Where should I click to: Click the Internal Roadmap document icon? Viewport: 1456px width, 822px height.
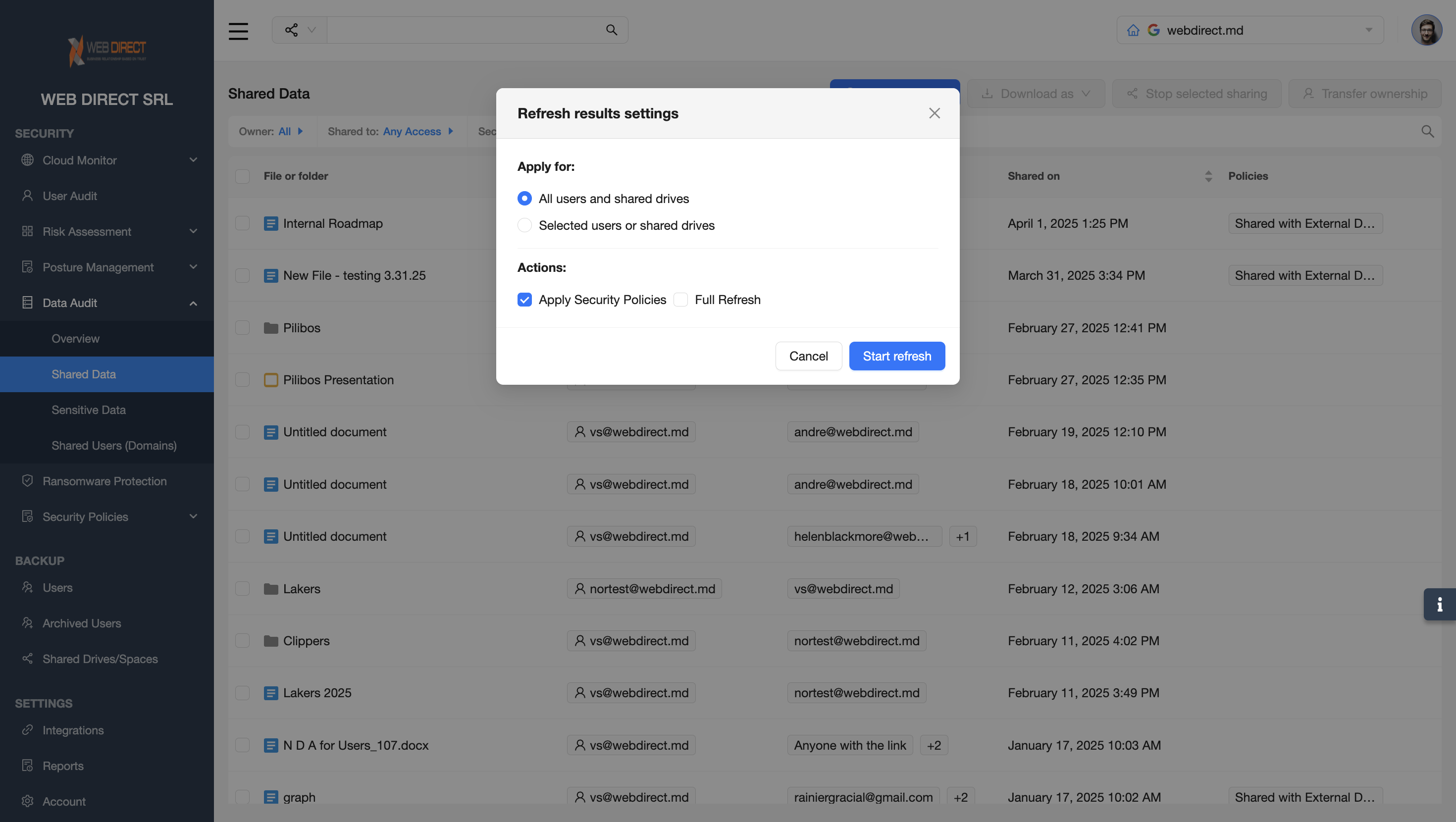point(271,224)
